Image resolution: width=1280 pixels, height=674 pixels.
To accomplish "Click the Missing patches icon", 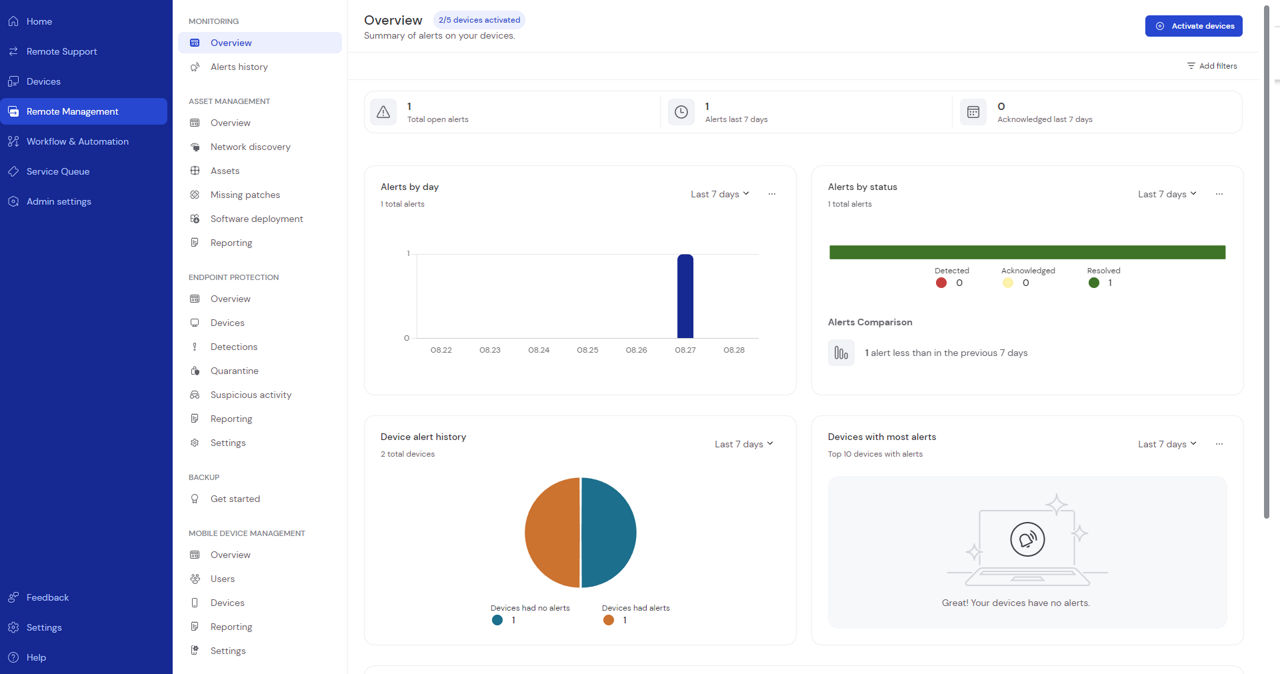I will (195, 195).
